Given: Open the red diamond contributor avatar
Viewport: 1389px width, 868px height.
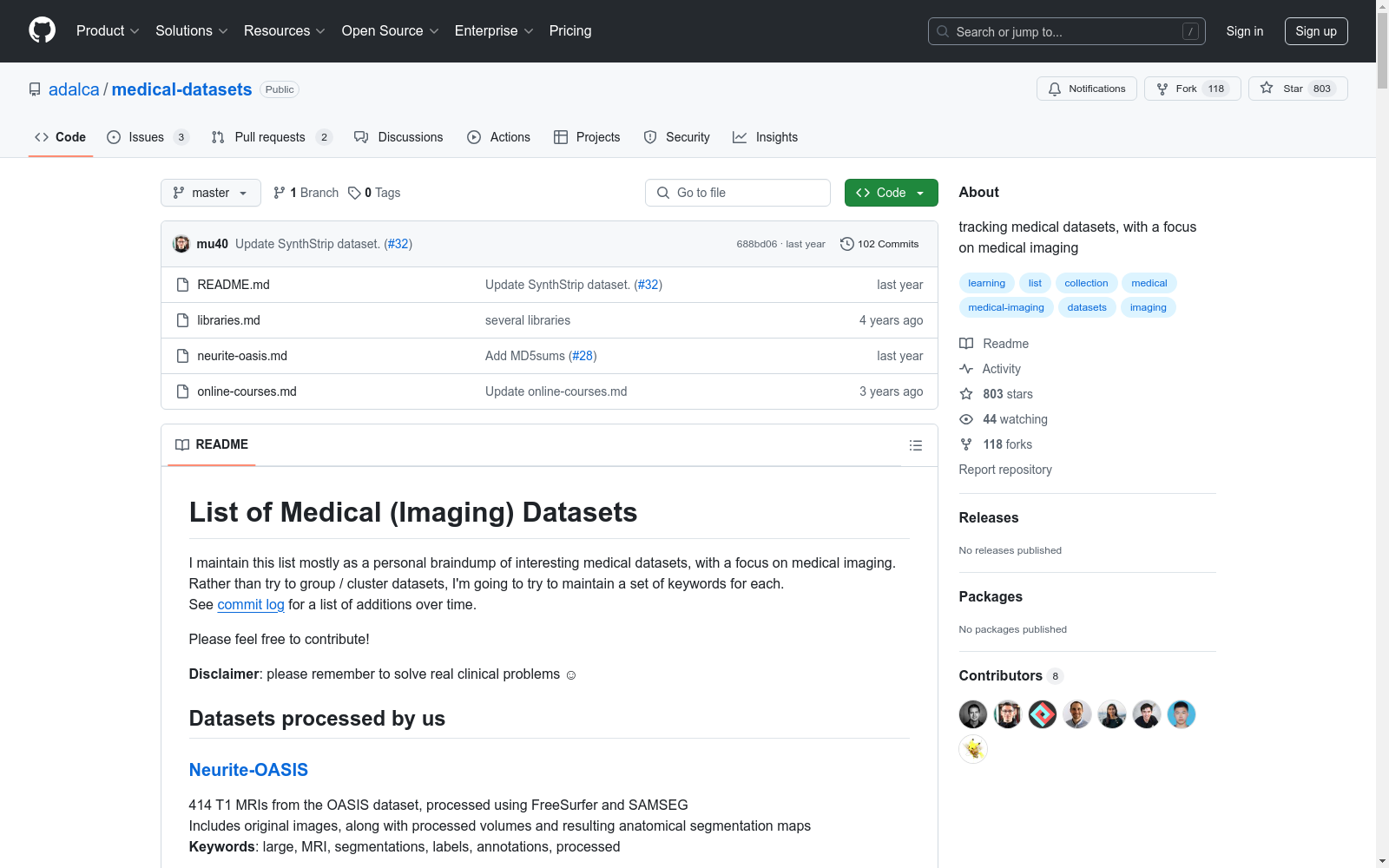Looking at the screenshot, I should 1043,714.
